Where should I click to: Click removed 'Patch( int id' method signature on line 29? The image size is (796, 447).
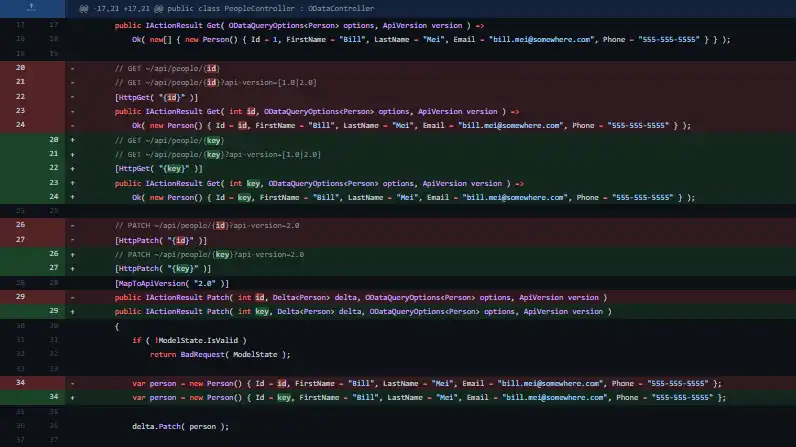click(236, 298)
